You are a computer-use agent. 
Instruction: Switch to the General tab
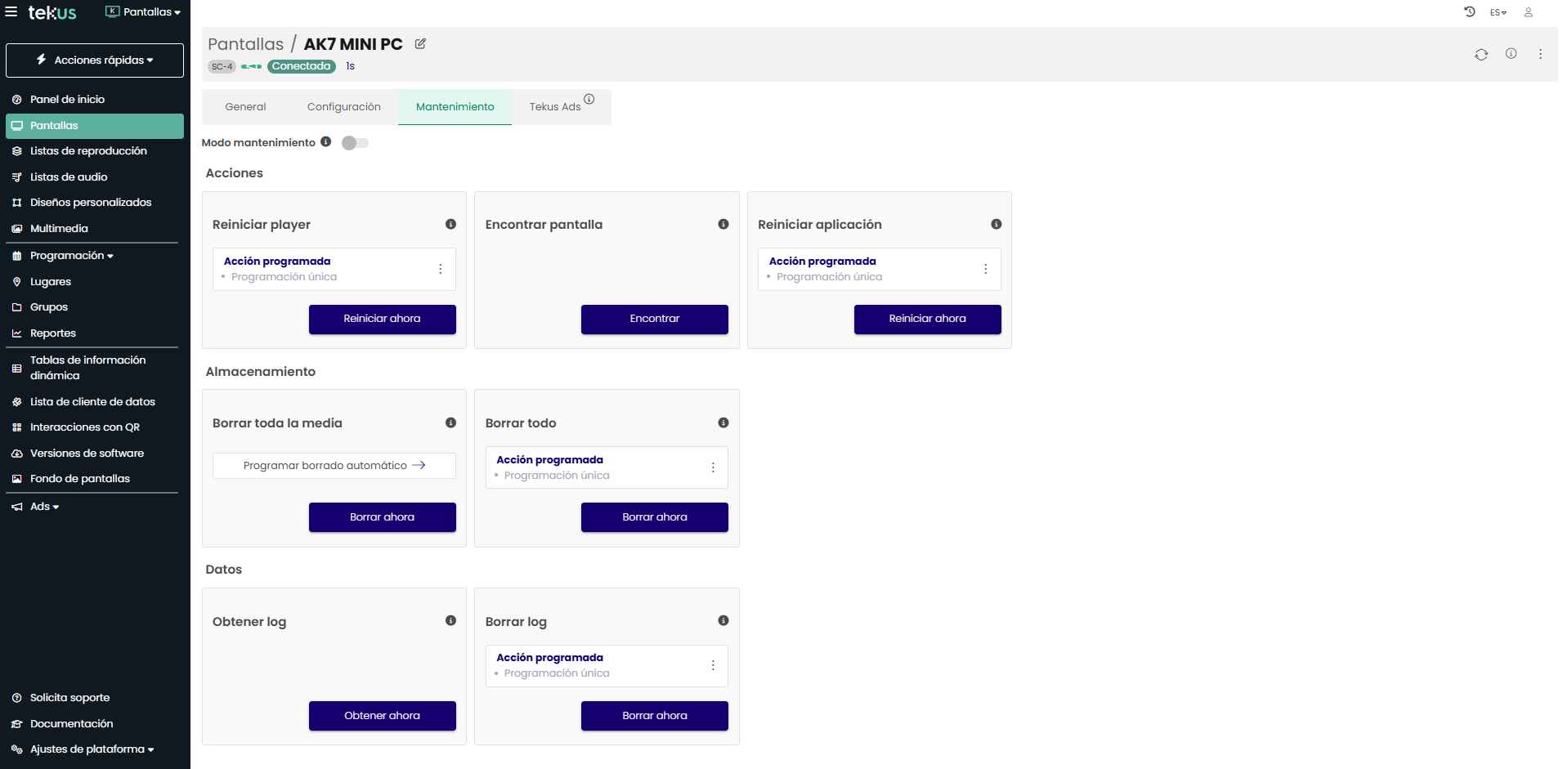[245, 107]
